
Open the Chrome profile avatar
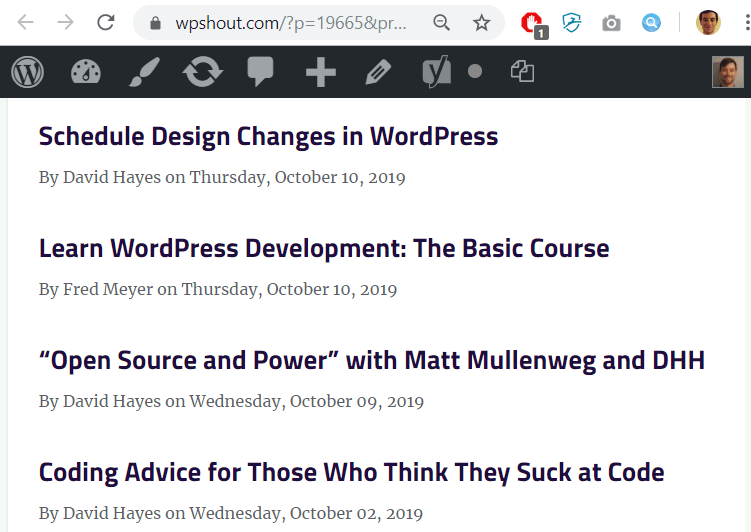click(708, 22)
